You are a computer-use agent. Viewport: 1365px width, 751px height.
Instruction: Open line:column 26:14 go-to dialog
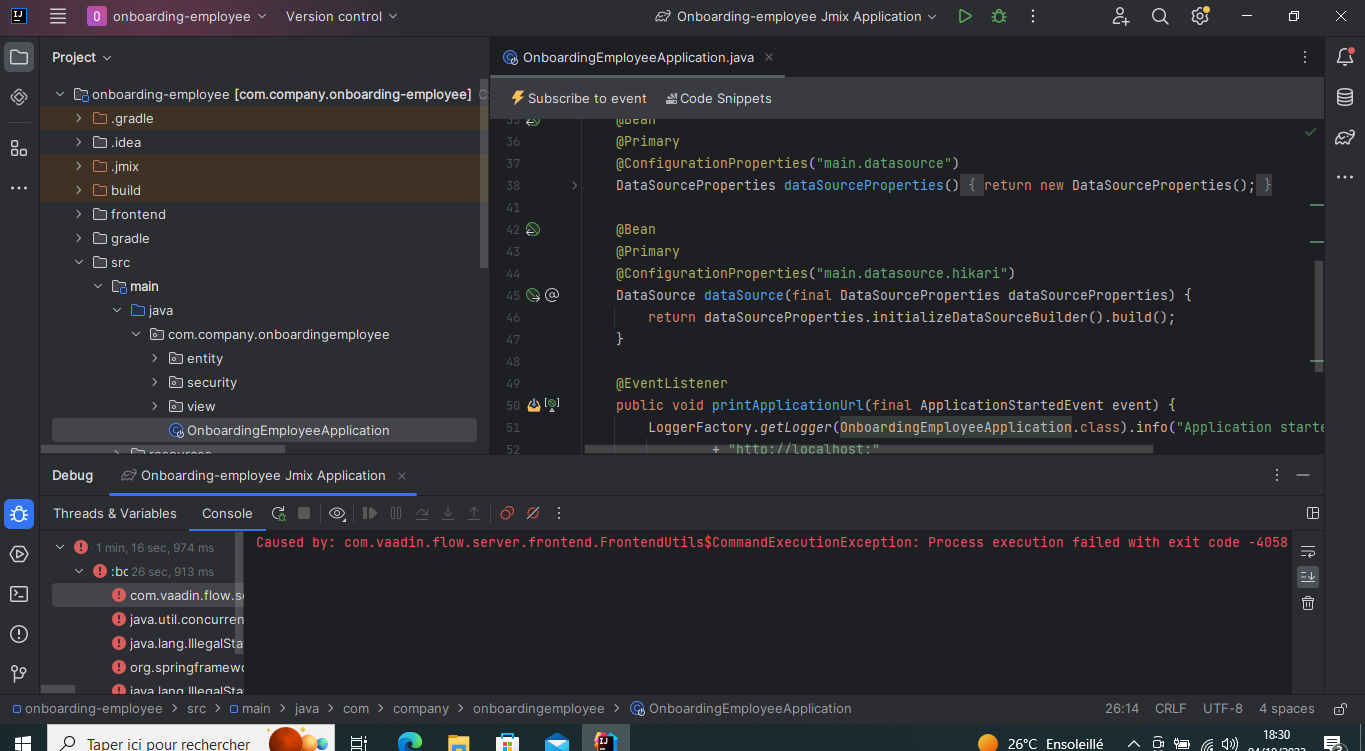1122,708
